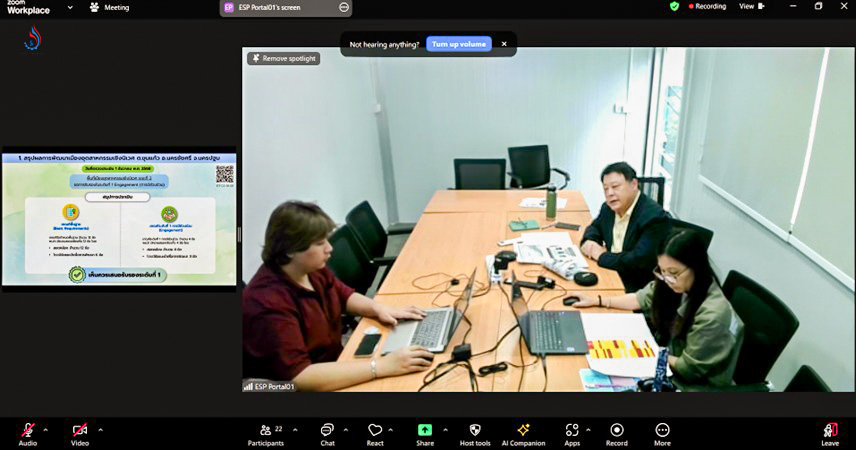Expand the Audio options arrow
The image size is (856, 450).
click(x=47, y=429)
